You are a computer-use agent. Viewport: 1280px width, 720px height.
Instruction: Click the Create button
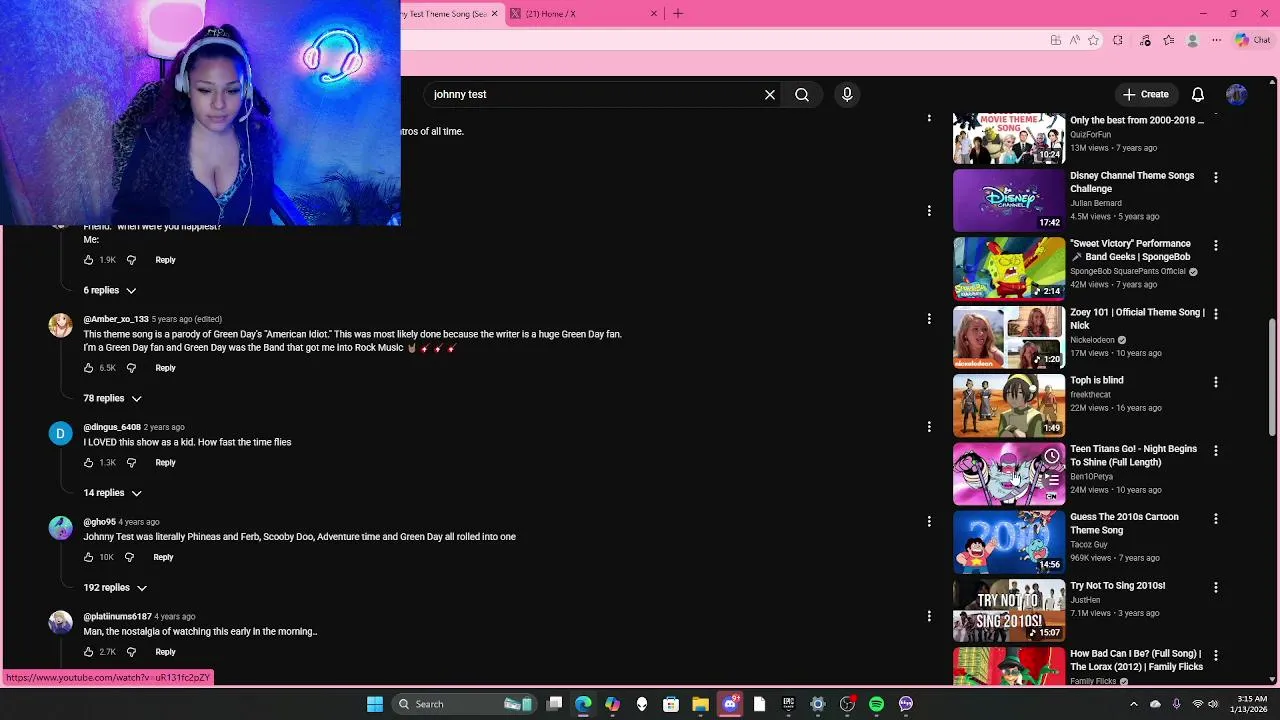1145,94
